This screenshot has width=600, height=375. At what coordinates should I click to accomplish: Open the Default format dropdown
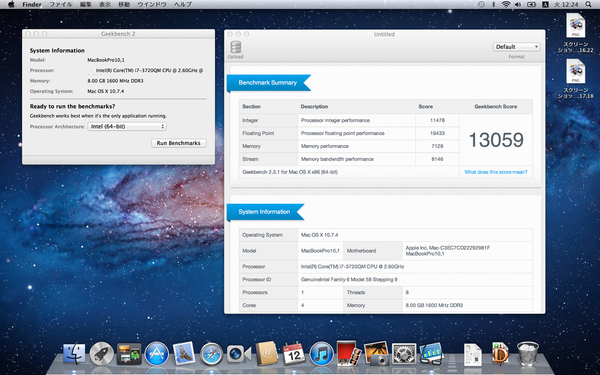click(516, 47)
